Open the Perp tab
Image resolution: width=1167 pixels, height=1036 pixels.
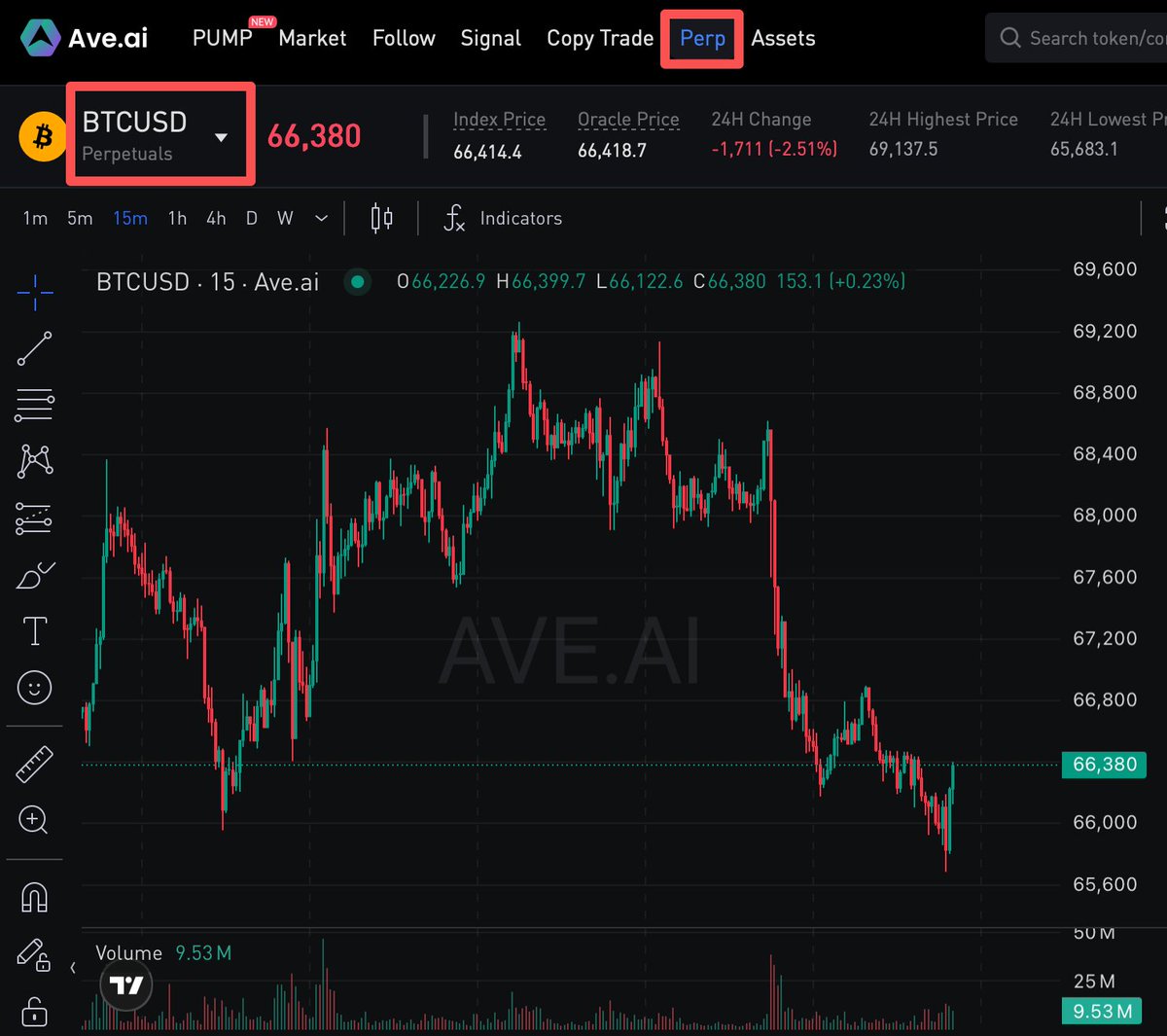point(702,39)
